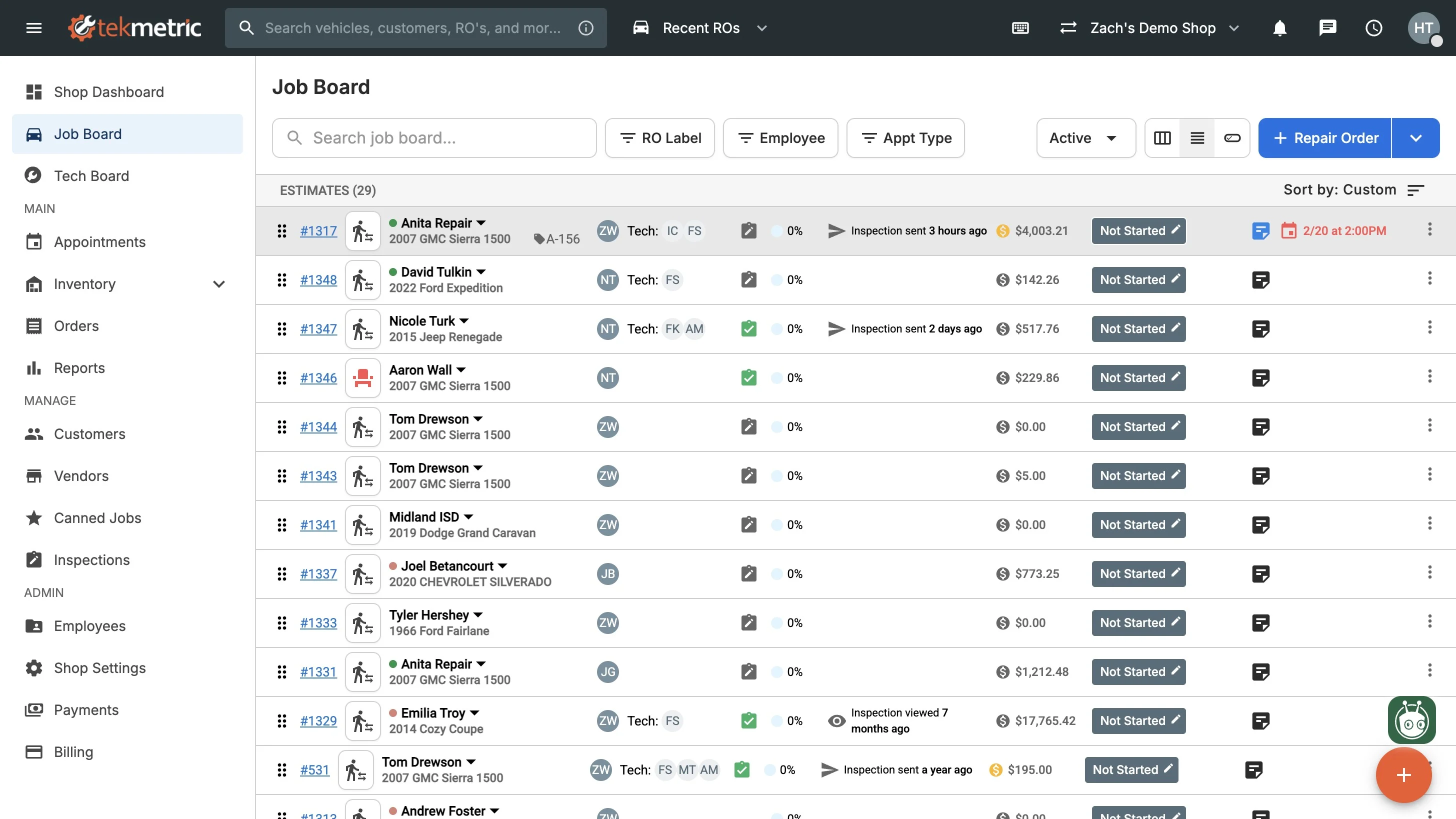Switch to the list view toggle
This screenshot has height=819, width=1456.
point(1197,138)
